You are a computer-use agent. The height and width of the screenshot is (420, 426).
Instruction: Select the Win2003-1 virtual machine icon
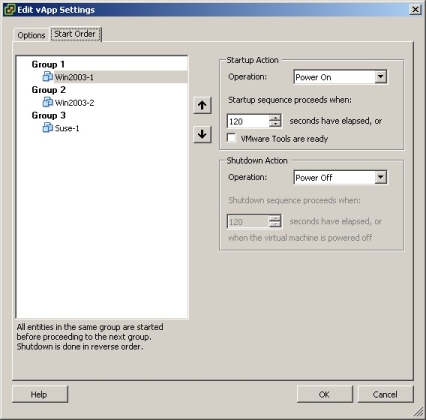(47, 76)
